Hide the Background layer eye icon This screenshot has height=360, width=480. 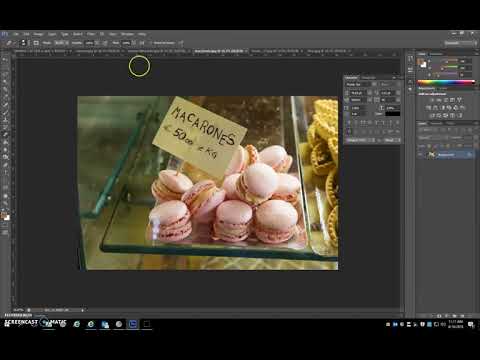coord(421,155)
